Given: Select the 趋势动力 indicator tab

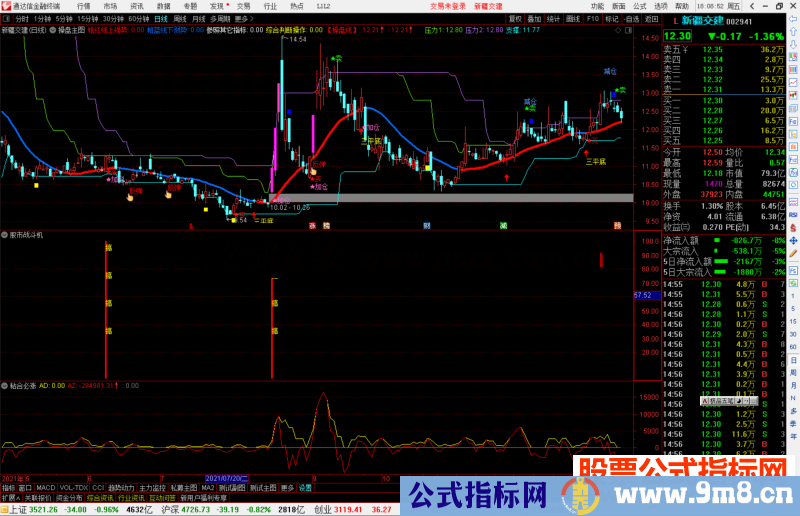Looking at the screenshot, I should (121, 488).
